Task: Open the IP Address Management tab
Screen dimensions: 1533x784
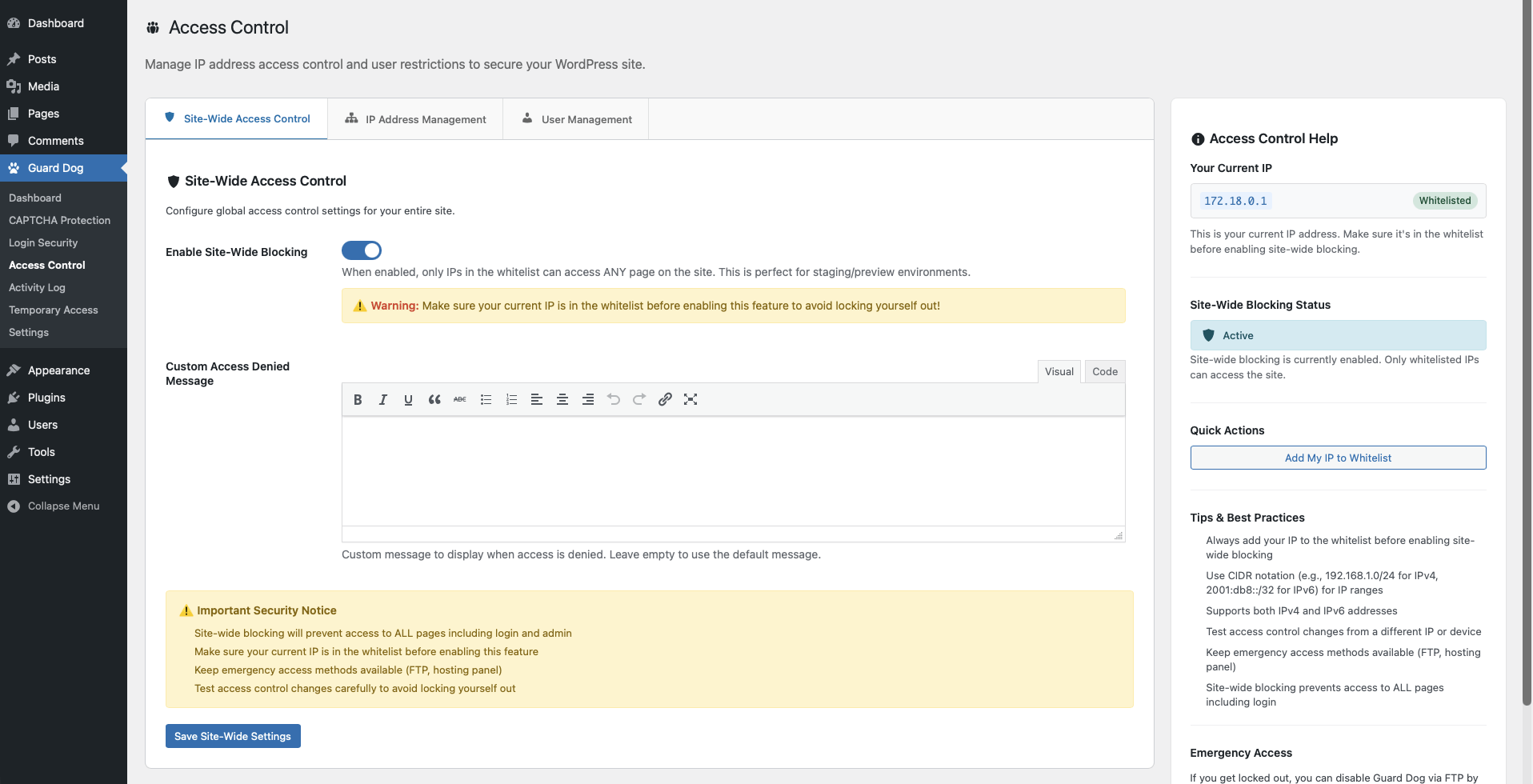Action: pyautogui.click(x=415, y=119)
